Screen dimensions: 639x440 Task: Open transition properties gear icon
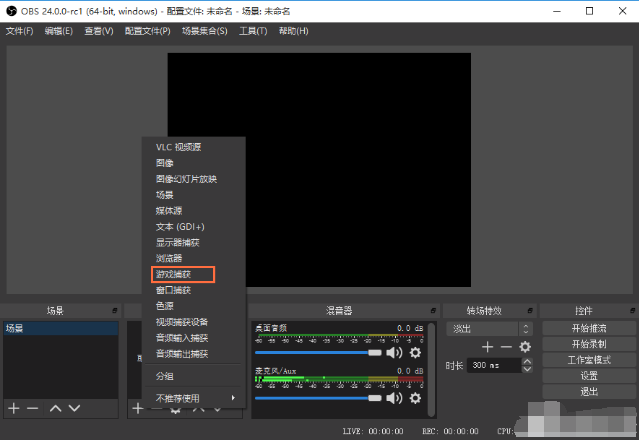click(525, 347)
